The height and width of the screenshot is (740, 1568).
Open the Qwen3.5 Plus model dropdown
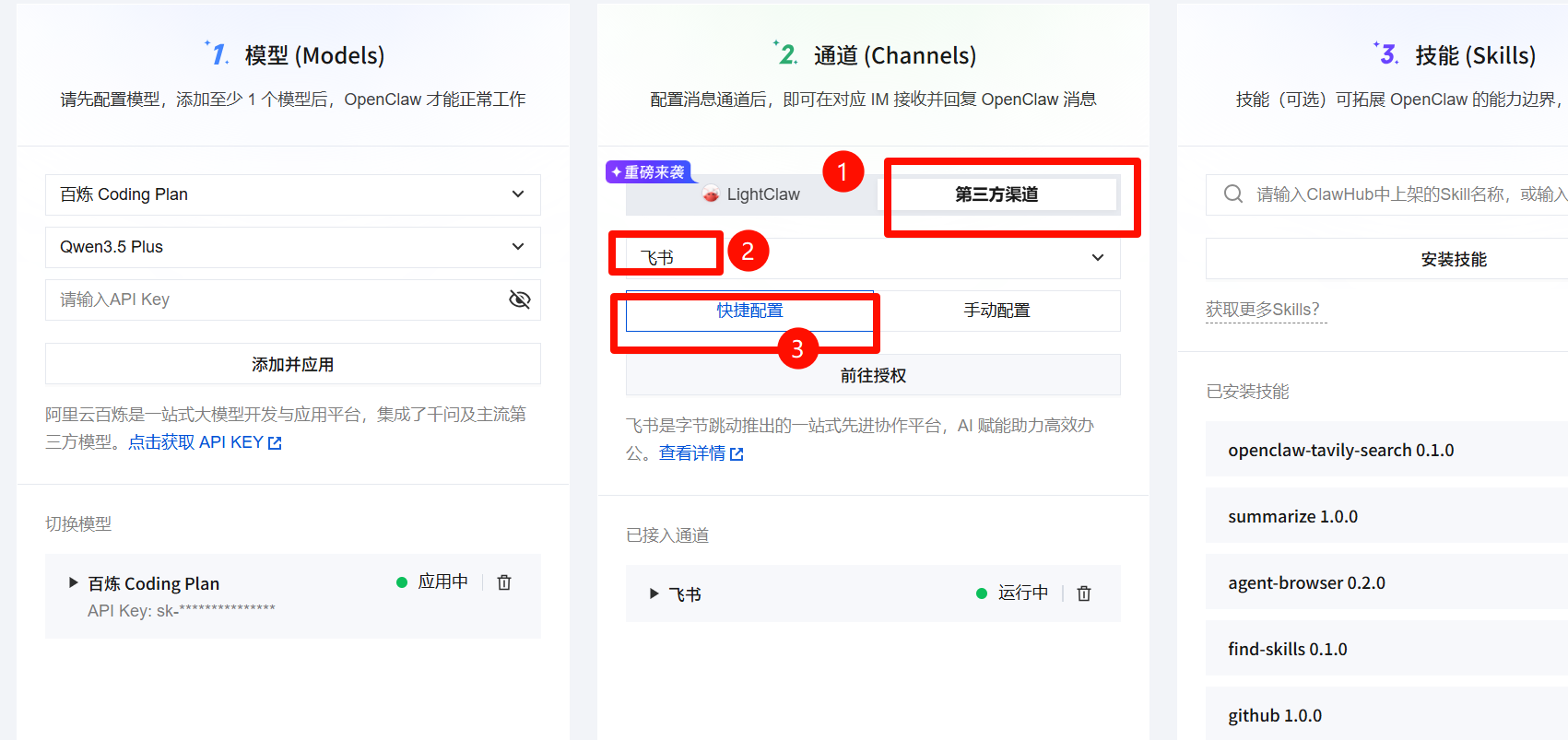coord(292,247)
